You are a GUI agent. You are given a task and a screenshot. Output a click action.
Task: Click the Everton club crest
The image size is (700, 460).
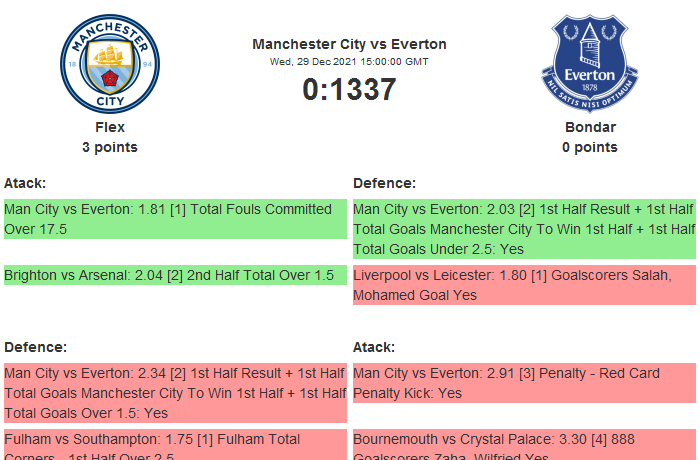click(x=589, y=63)
